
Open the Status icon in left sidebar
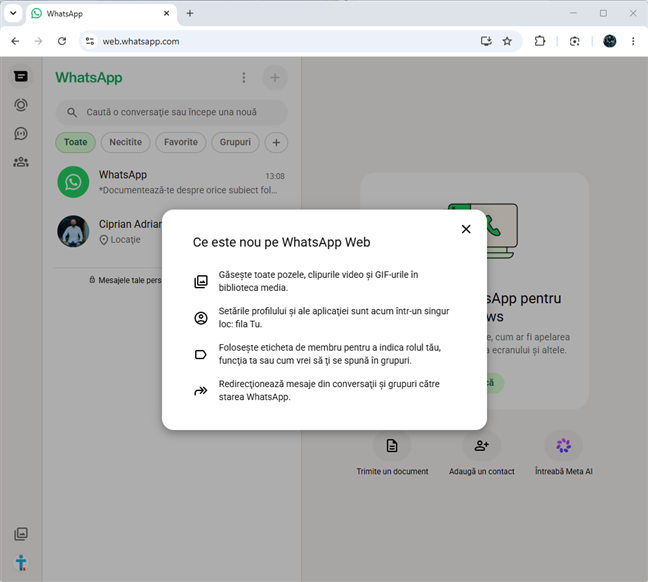coord(21,105)
